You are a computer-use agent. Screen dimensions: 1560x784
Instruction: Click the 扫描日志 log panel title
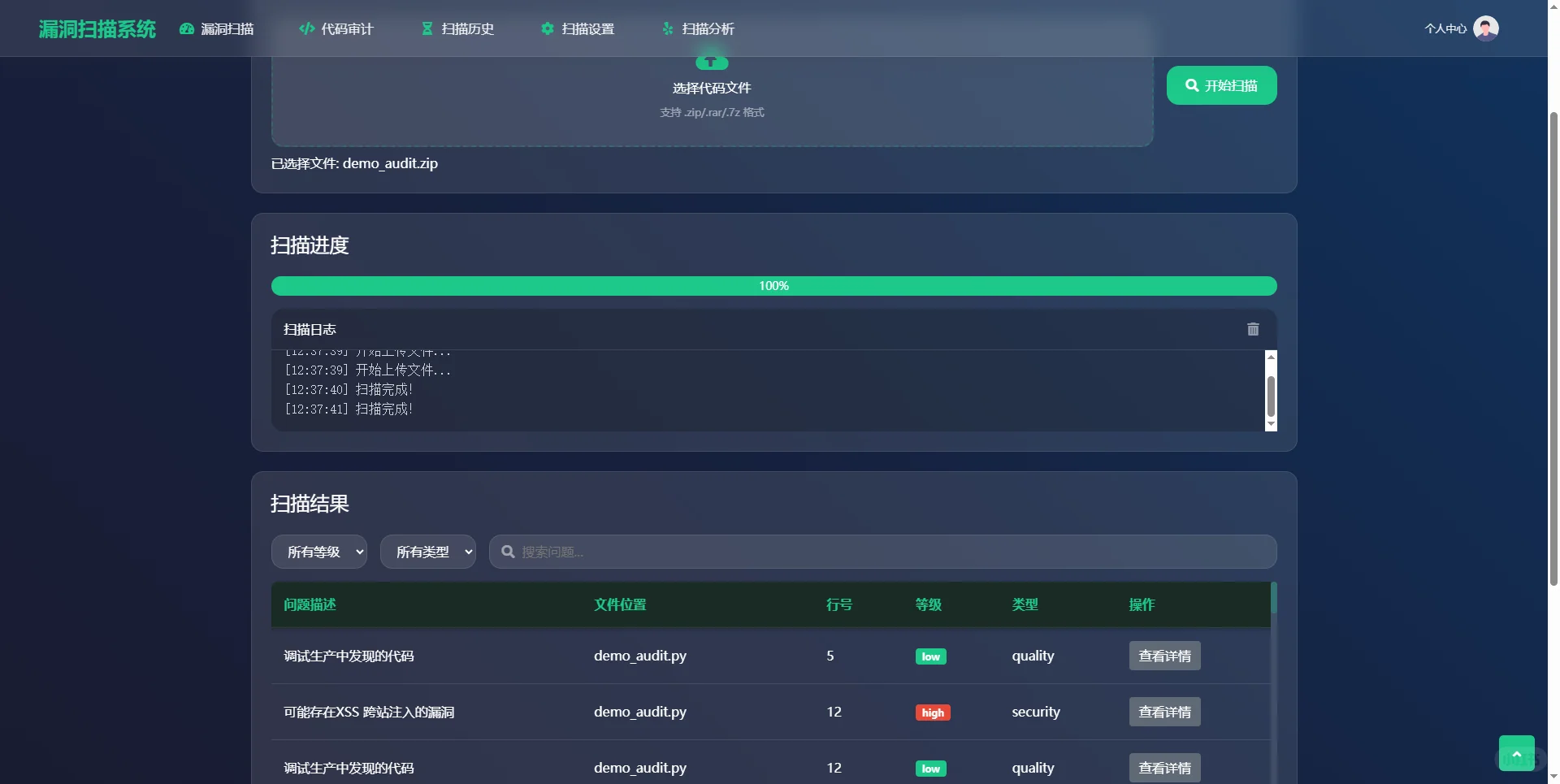(310, 329)
